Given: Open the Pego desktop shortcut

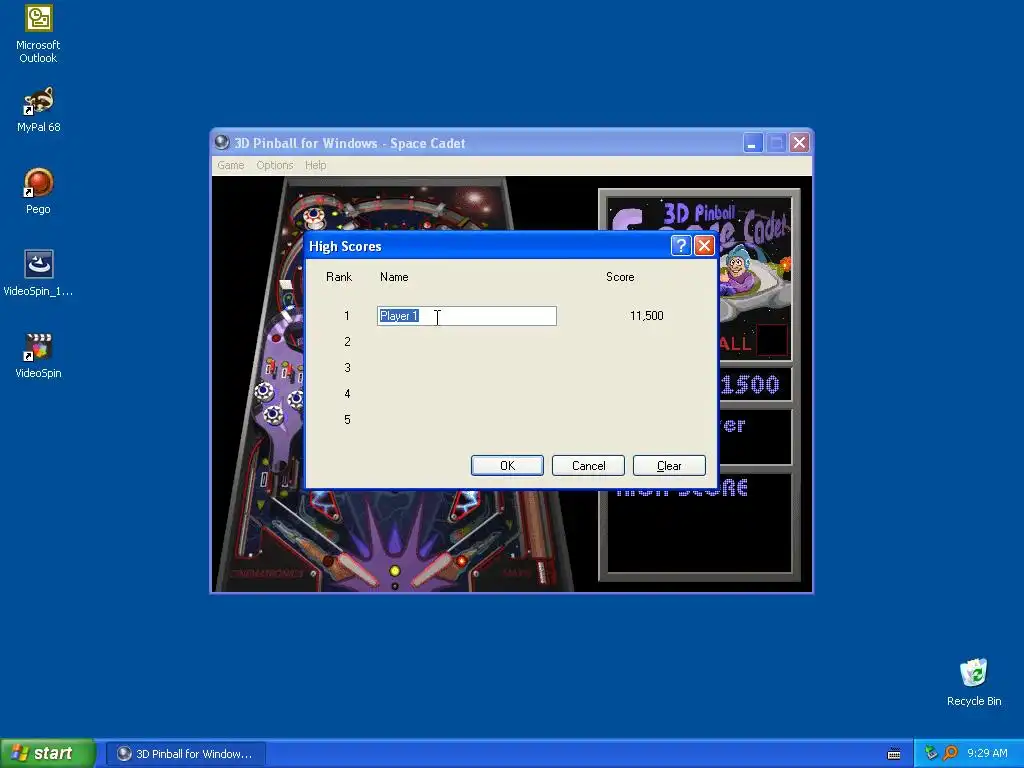Looking at the screenshot, I should click(38, 191).
